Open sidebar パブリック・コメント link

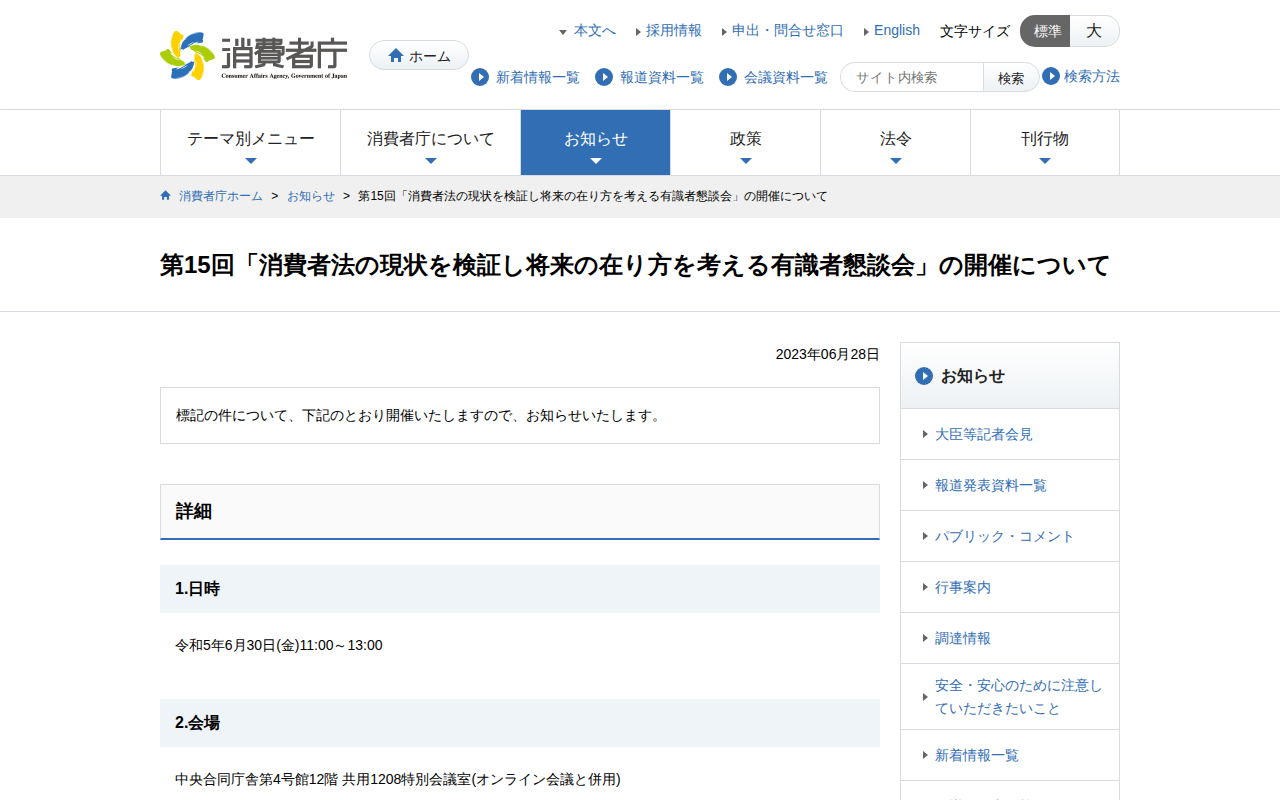point(1005,536)
